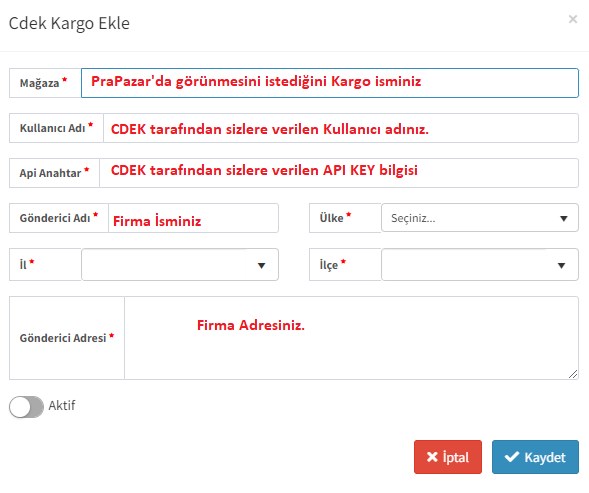Click the Gönderici Adı label
Image resolution: width=589 pixels, height=493 pixels.
[x=55, y=218]
